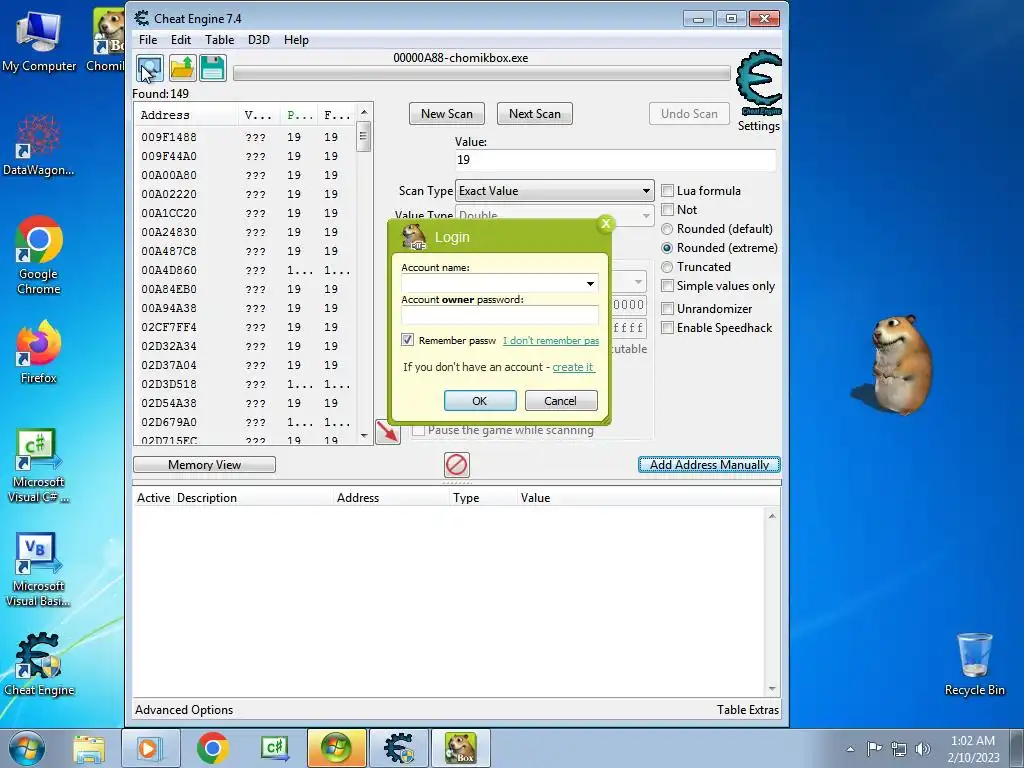
Task: Enable Speedhack checkbox
Action: (667, 328)
